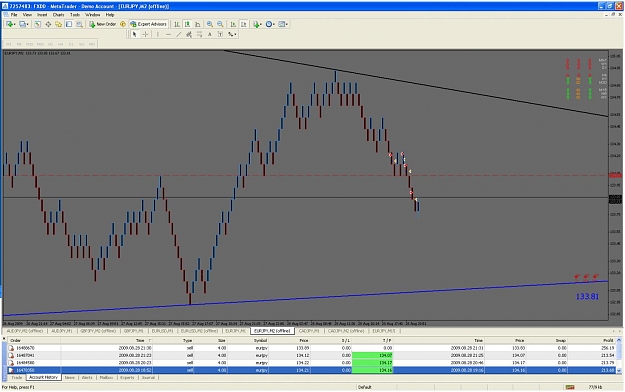Select the Horizontal line drawing tool
This screenshot has width=625, height=392.
pos(168,35)
